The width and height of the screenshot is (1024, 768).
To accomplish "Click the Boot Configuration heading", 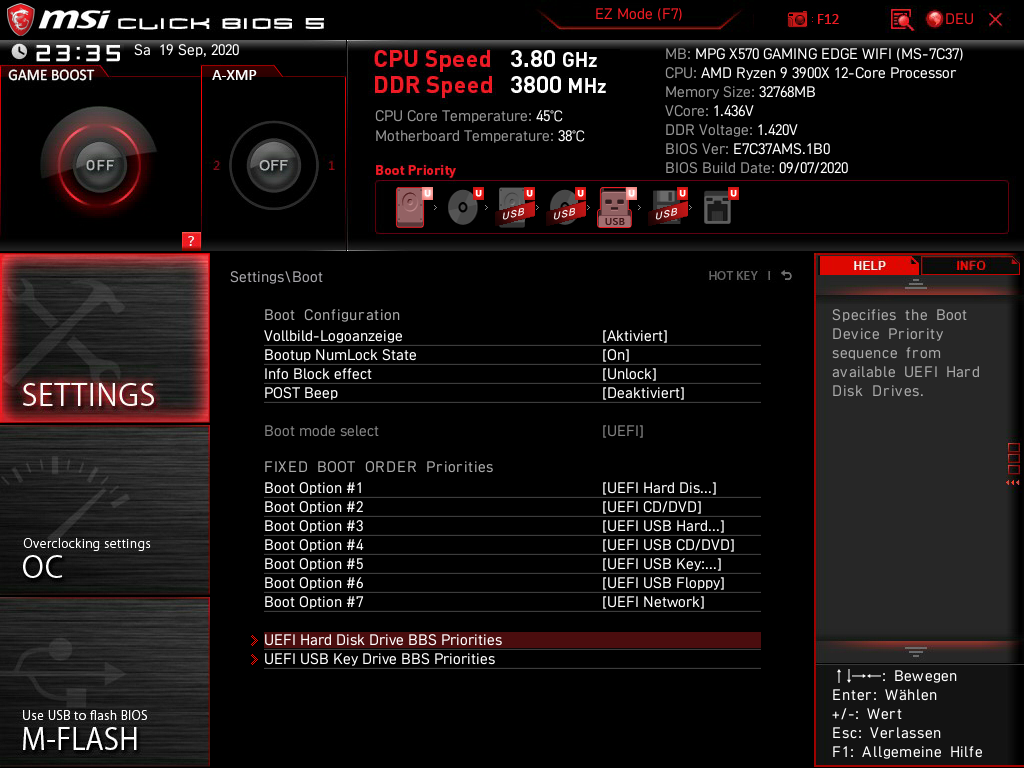I will (332, 315).
